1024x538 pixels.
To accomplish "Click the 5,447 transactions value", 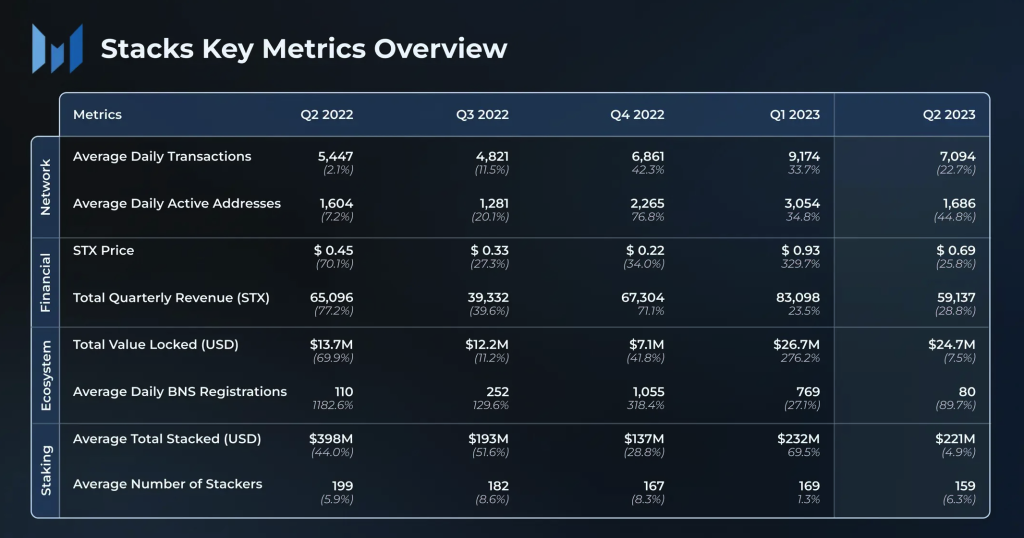I will point(336,157).
